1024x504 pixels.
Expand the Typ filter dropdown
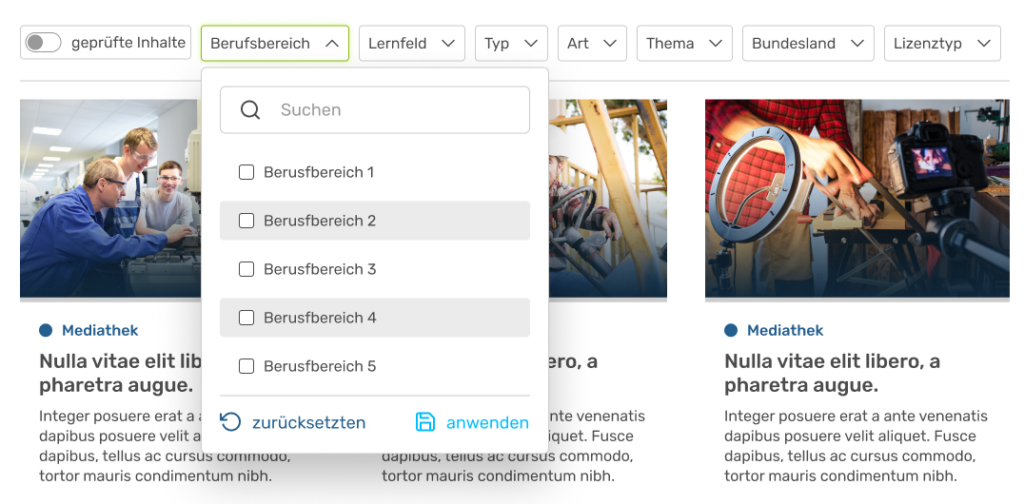pos(511,43)
